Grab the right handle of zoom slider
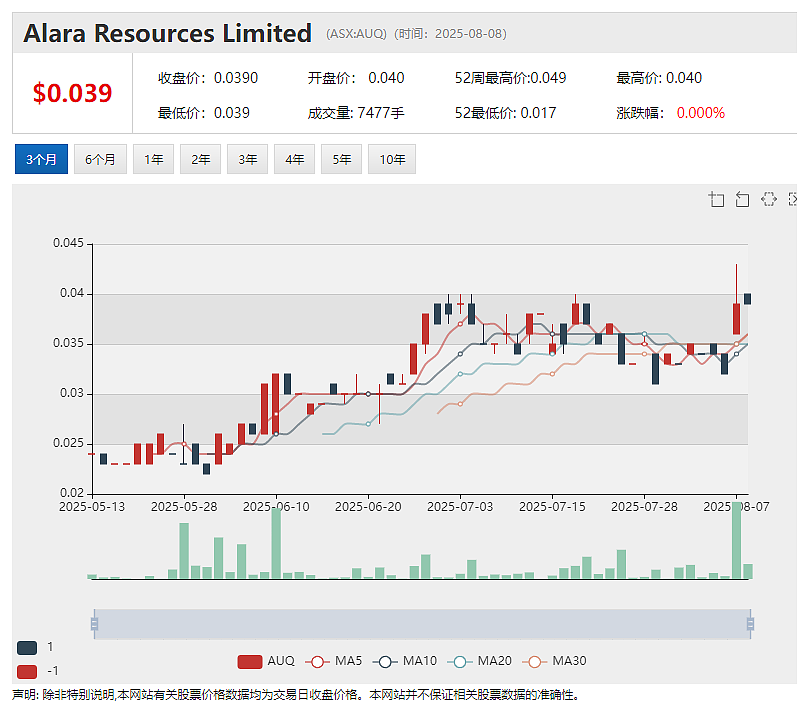 (750, 624)
